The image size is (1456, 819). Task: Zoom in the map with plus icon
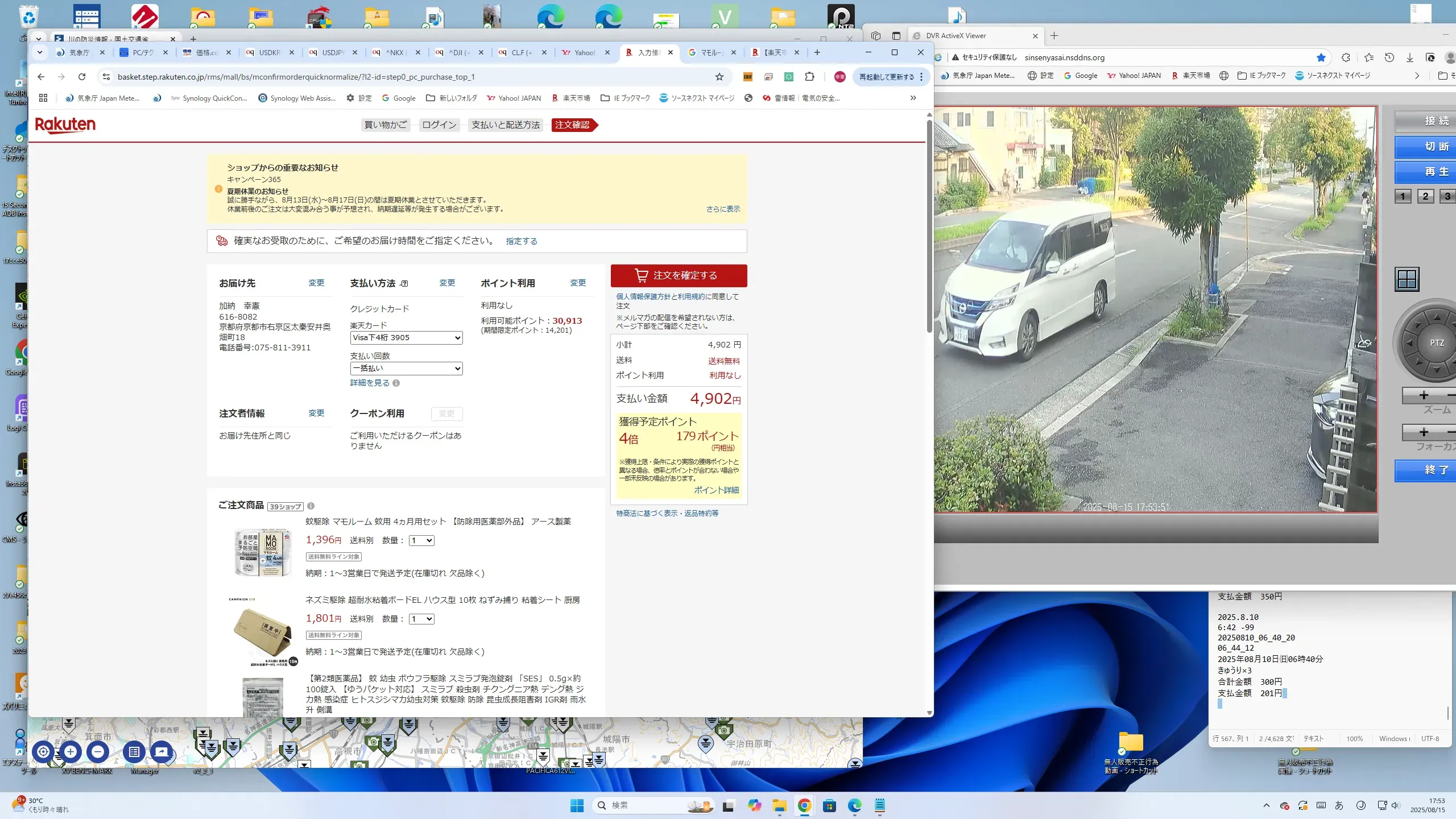click(71, 752)
